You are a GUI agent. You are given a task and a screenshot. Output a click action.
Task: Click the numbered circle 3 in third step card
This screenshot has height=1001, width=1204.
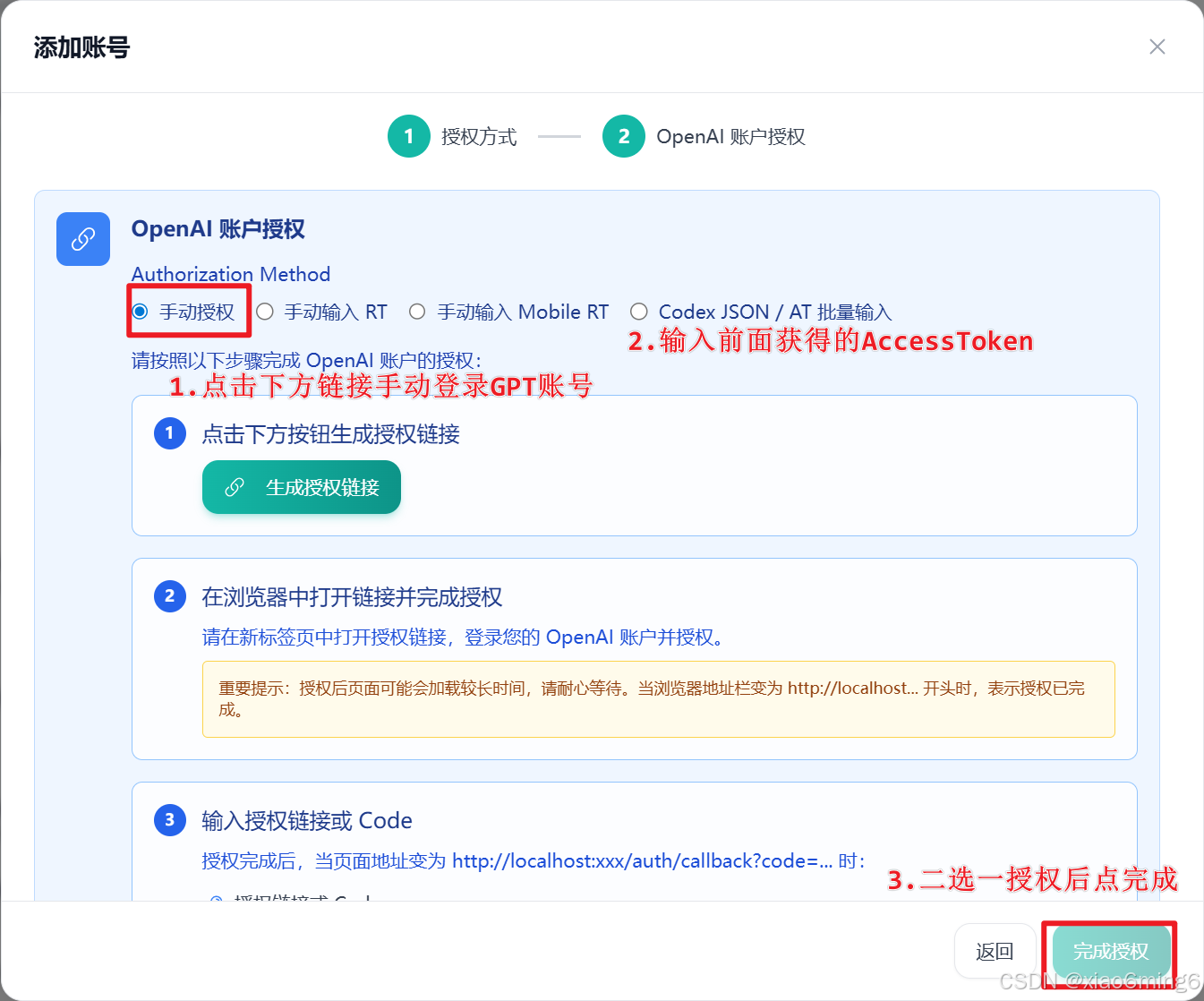[170, 820]
